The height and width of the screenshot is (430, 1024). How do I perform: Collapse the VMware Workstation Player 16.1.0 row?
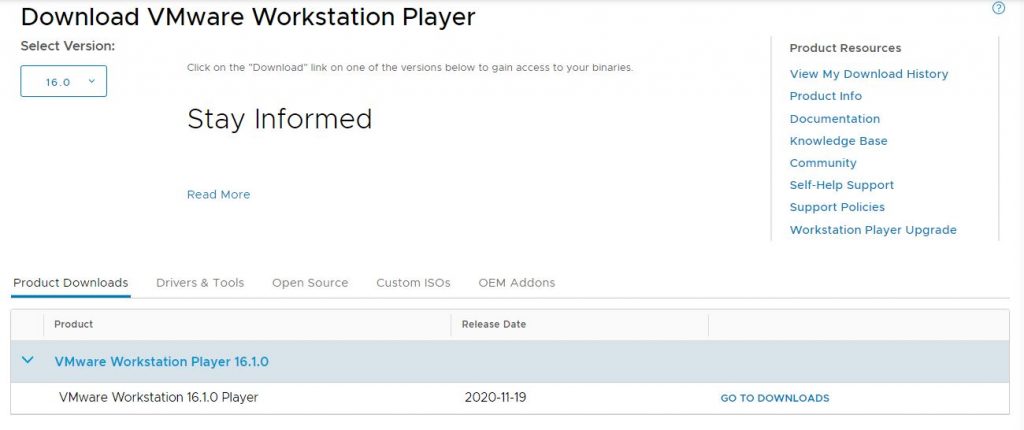[x=28, y=361]
